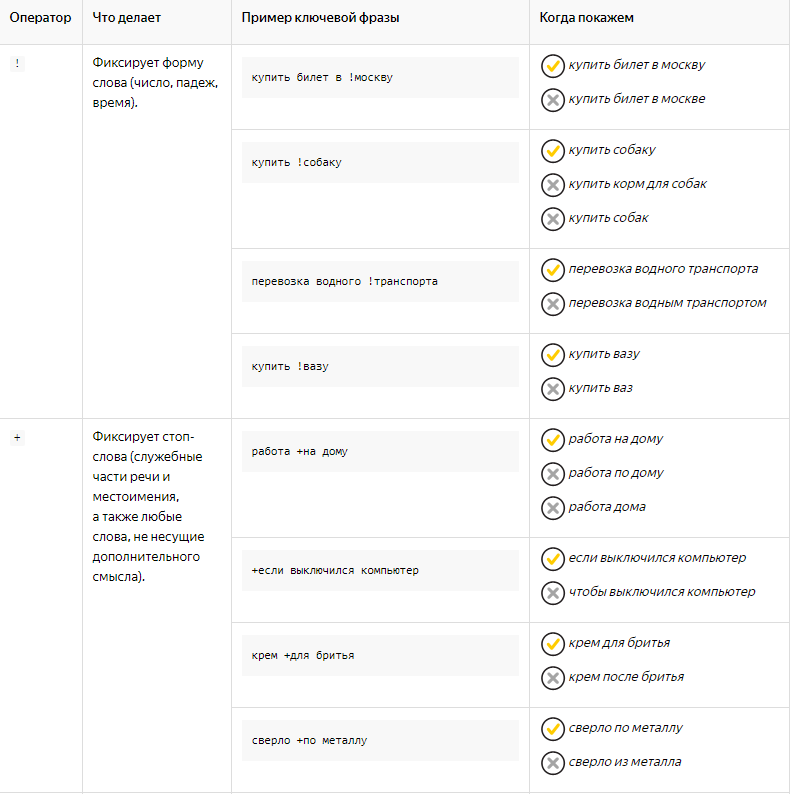Screen dimensions: 792x794
Task: Click the 'сверло +по металлу' code example
Action: pos(310,740)
